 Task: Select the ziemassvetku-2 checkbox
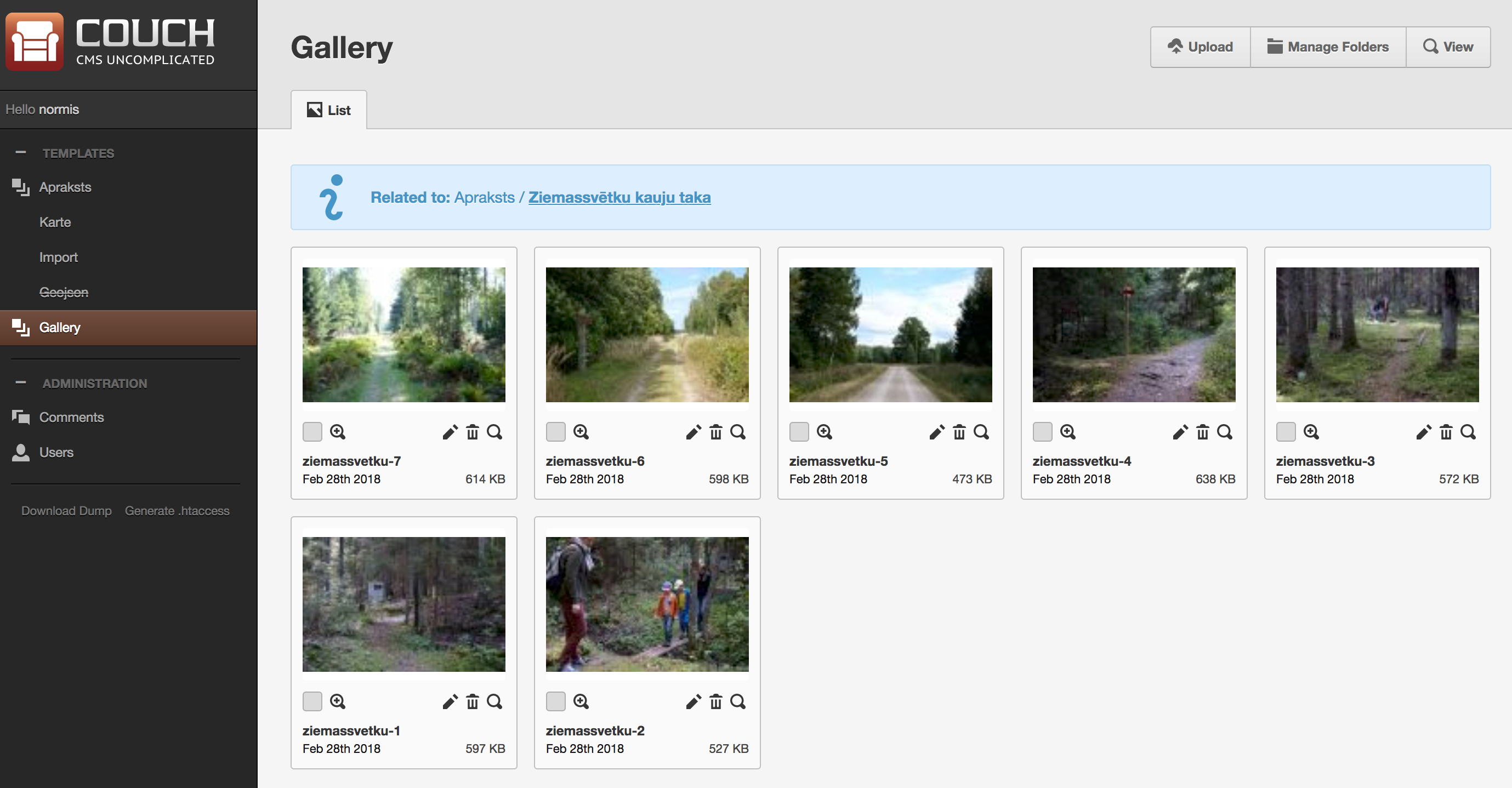556,701
